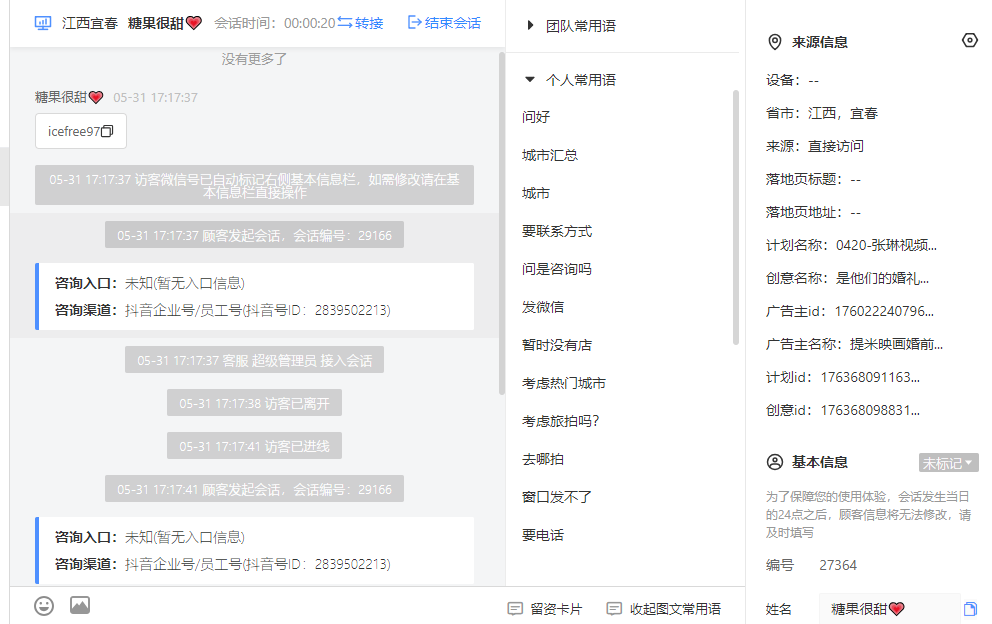Click the 没有更多了 notice at the top
Viewport: 992px width, 624px height.
[x=254, y=59]
